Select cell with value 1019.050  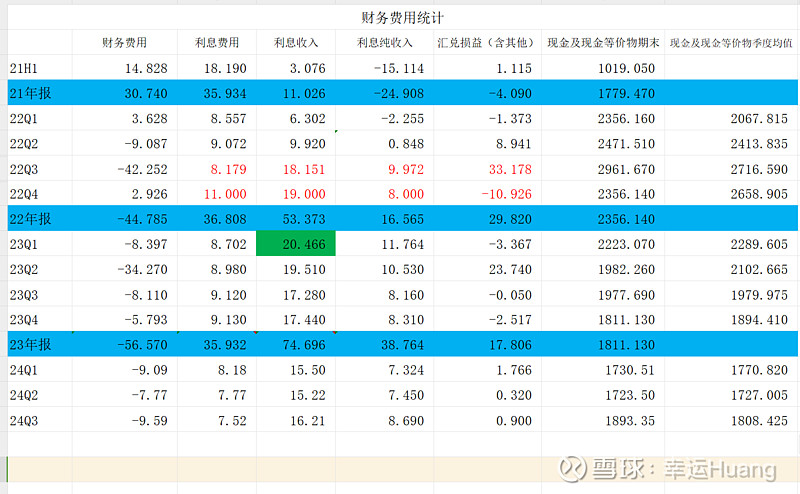(627, 68)
